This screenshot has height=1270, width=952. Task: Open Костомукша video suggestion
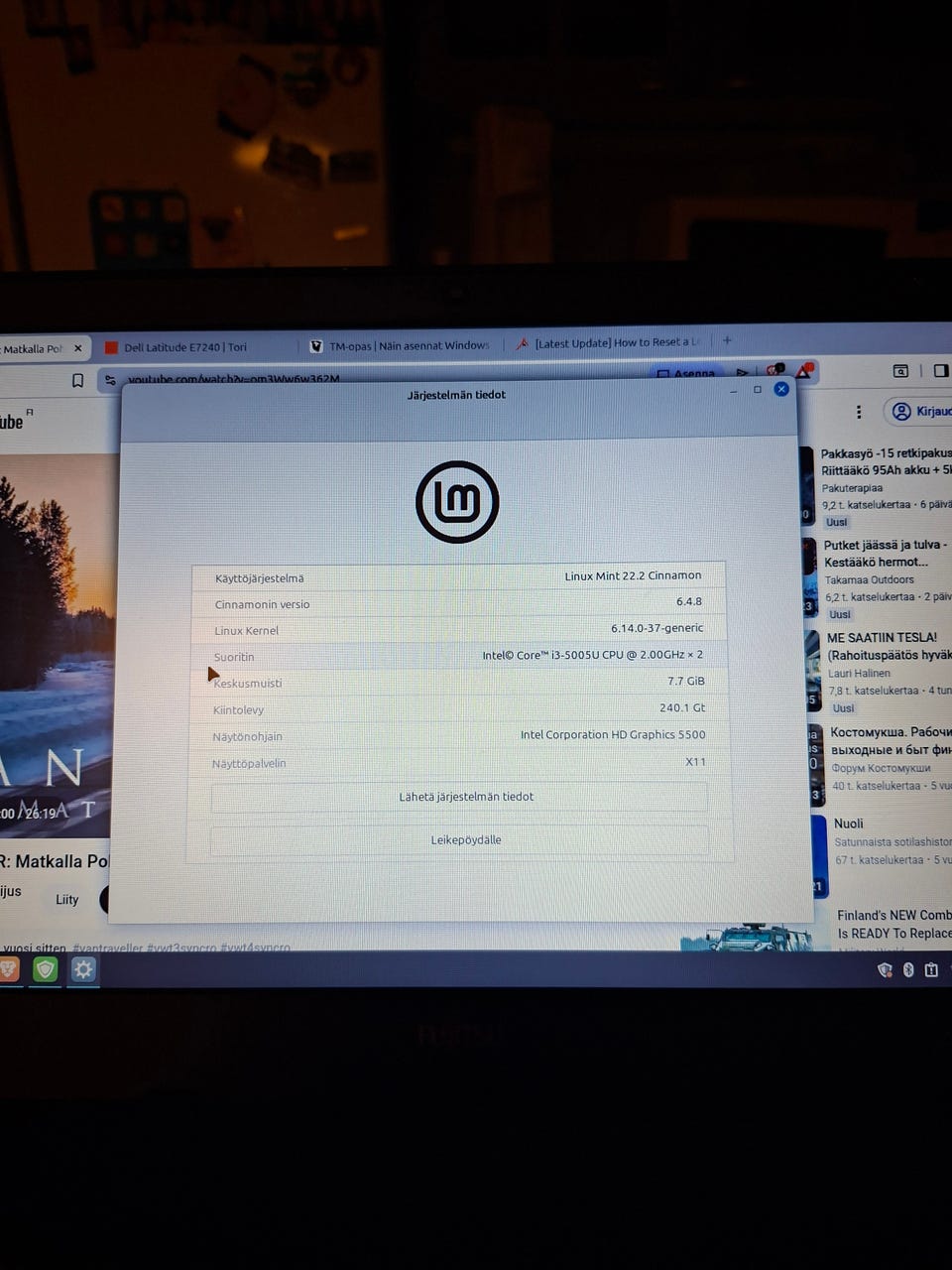tap(891, 740)
